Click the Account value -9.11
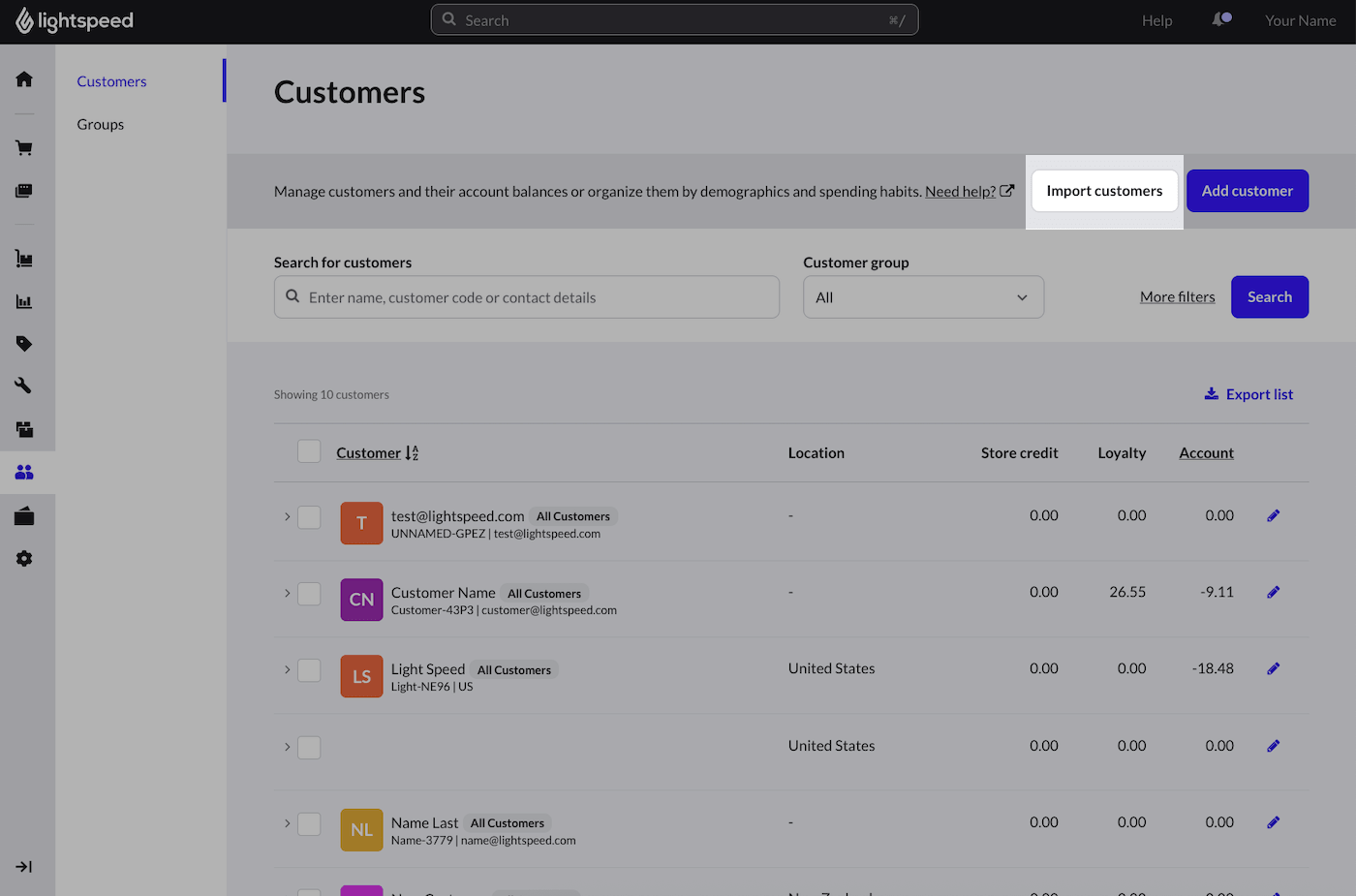Viewport: 1356px width, 896px height. point(1217,592)
